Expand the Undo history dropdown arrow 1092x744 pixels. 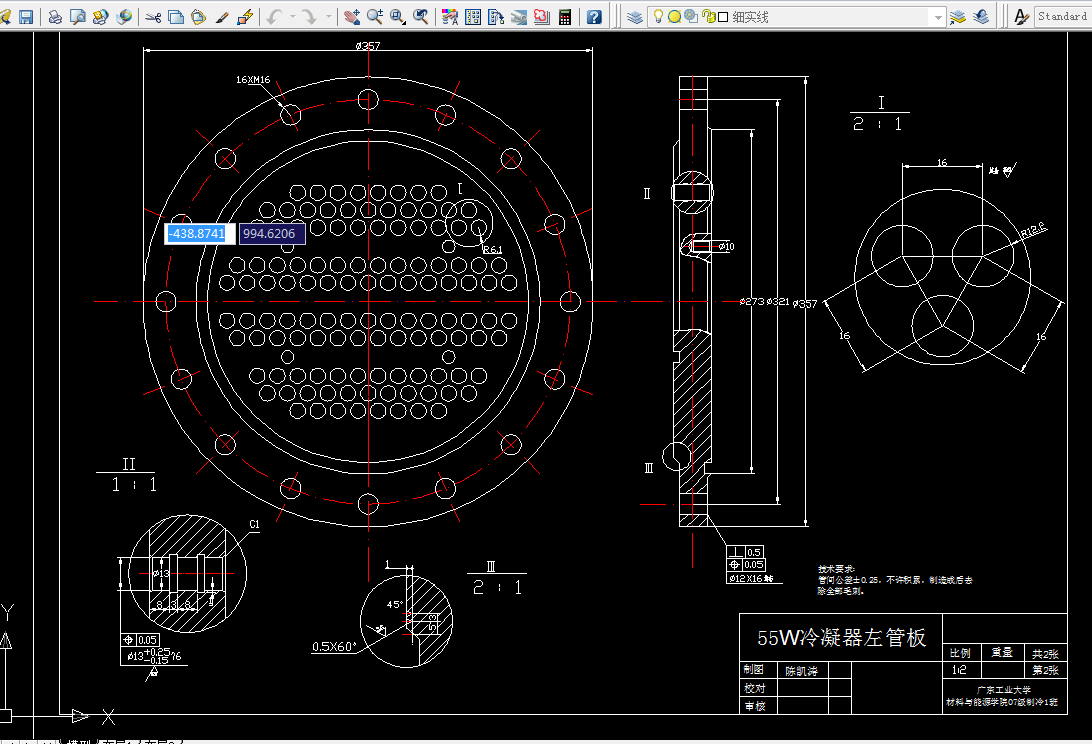point(292,17)
